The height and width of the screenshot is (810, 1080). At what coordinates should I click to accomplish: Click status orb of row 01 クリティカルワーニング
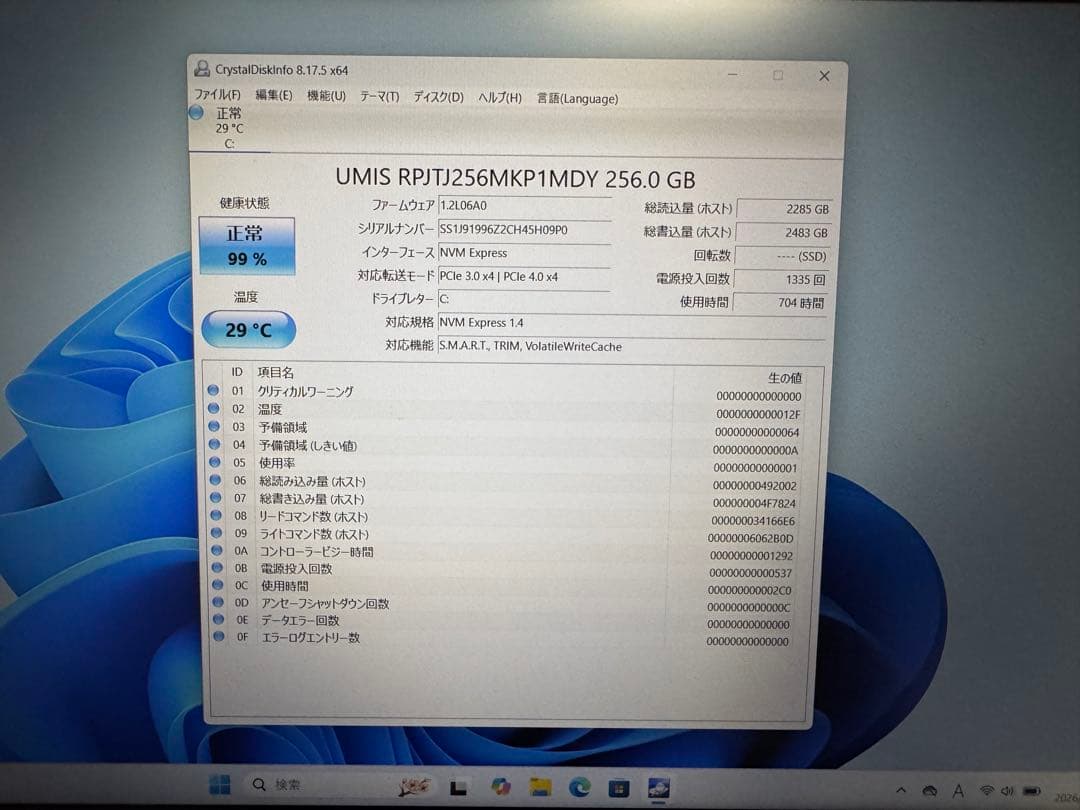[213, 391]
